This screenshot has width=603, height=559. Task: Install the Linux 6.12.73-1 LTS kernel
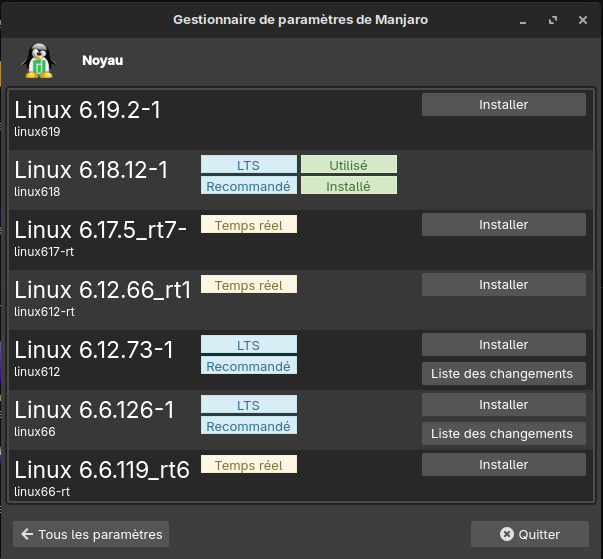[503, 345]
